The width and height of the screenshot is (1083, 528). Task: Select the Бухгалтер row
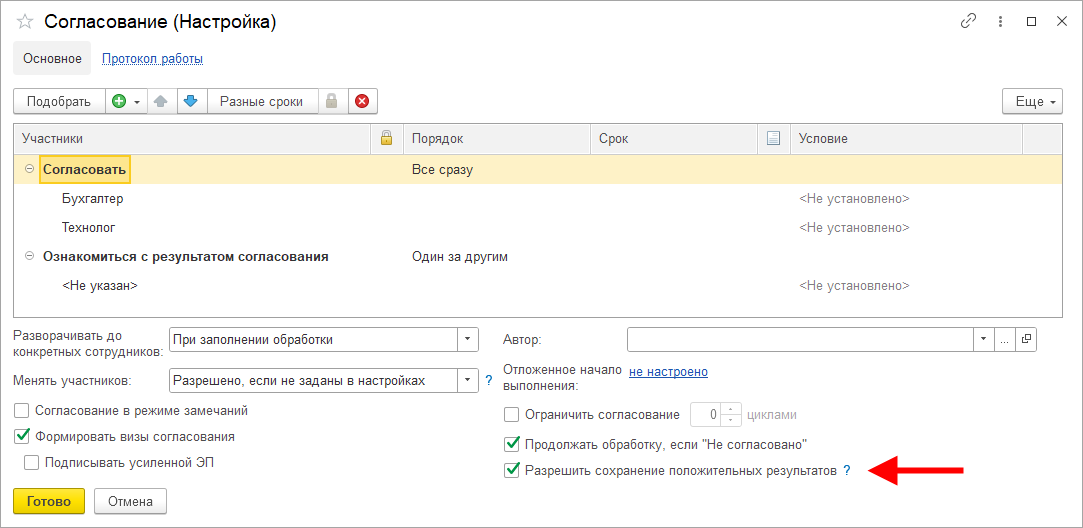(x=93, y=199)
